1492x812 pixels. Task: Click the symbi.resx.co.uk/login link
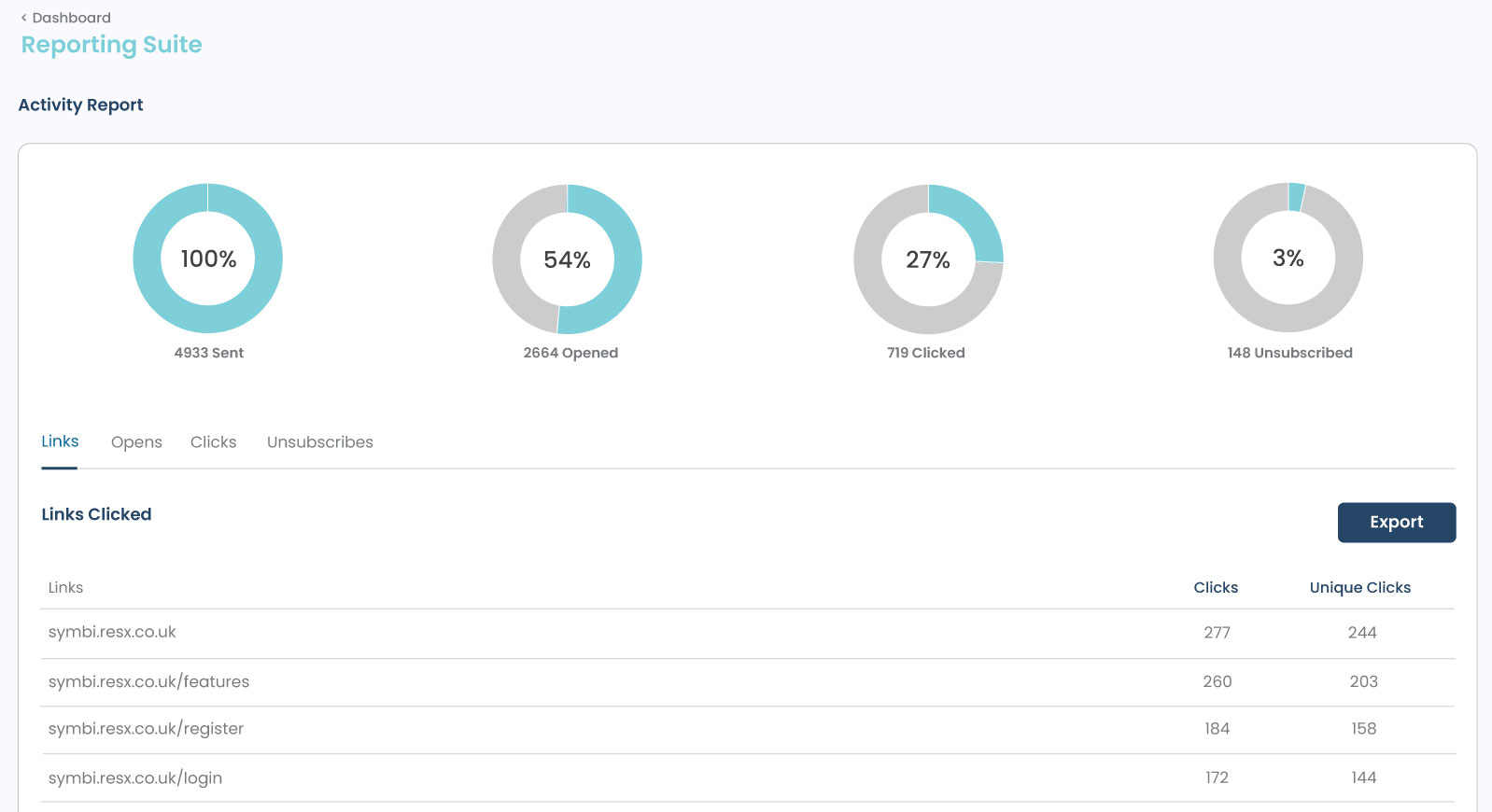point(135,778)
